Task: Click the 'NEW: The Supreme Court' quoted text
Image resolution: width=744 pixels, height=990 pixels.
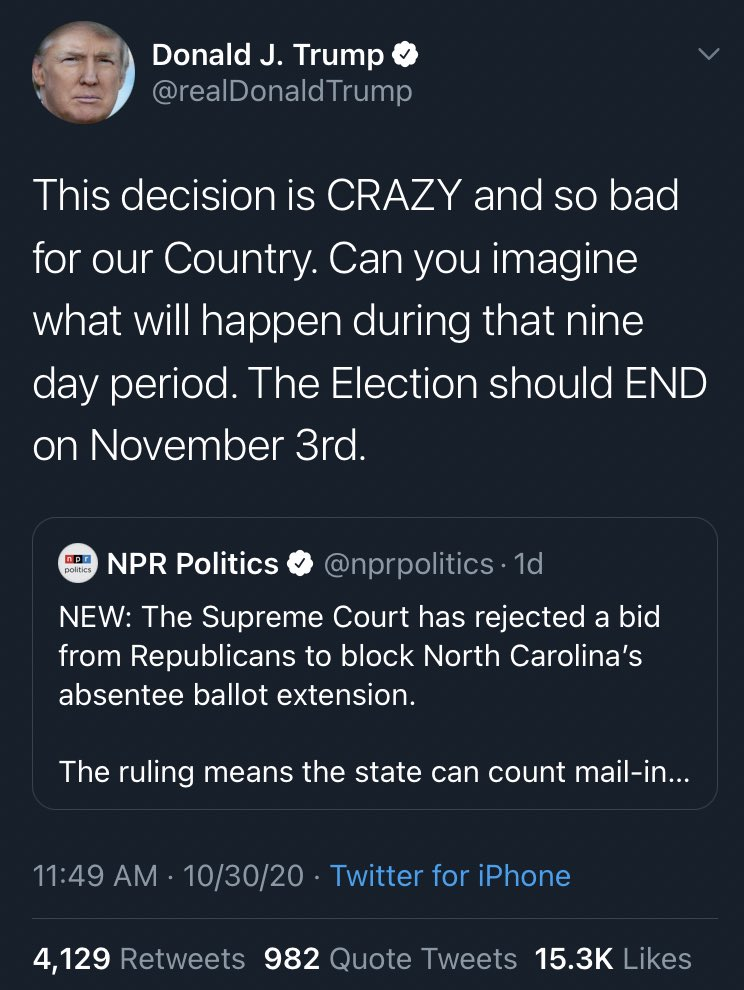Action: tap(359, 655)
